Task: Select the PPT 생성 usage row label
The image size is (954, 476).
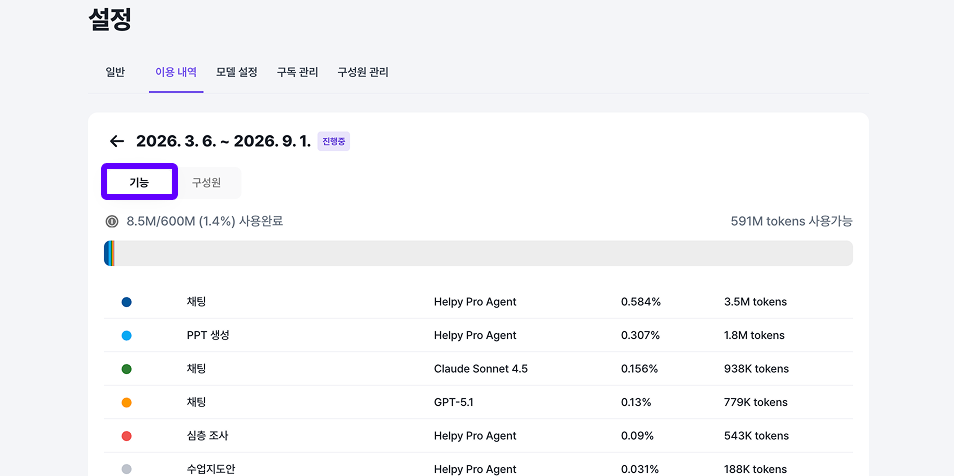Action: (208, 336)
